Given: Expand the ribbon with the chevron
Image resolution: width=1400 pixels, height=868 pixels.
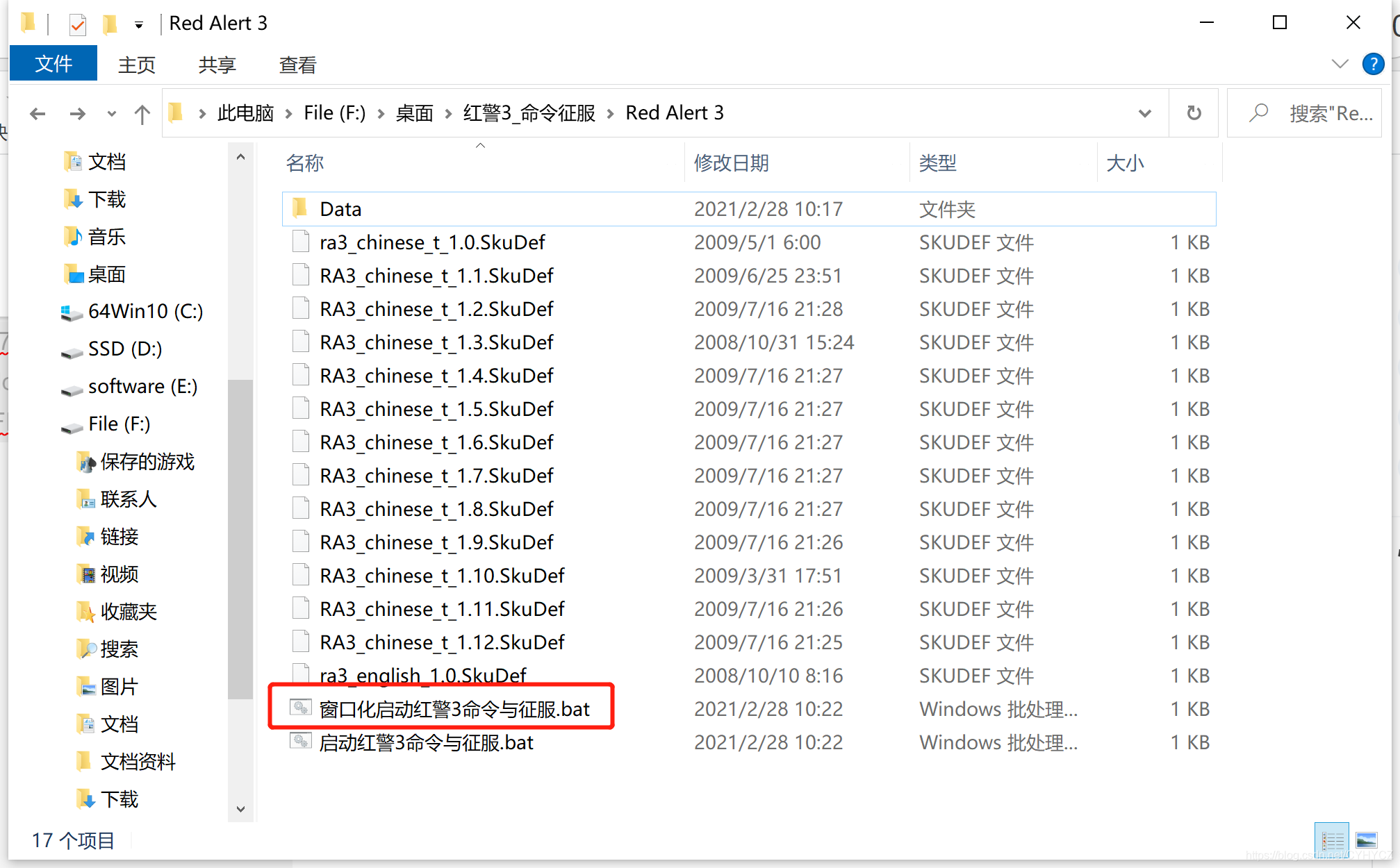Looking at the screenshot, I should tap(1340, 64).
